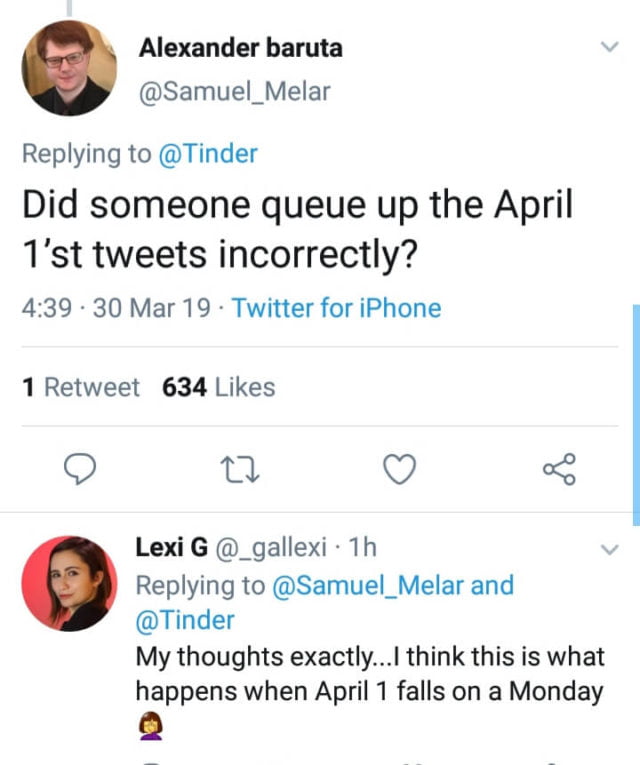Expand options chevron on Alexander's tweet

point(608,47)
